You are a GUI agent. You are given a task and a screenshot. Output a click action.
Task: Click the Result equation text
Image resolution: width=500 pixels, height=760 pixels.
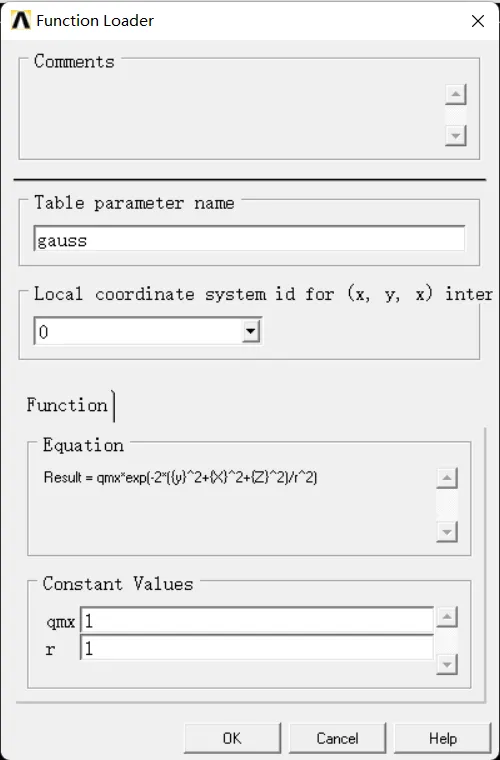180,478
